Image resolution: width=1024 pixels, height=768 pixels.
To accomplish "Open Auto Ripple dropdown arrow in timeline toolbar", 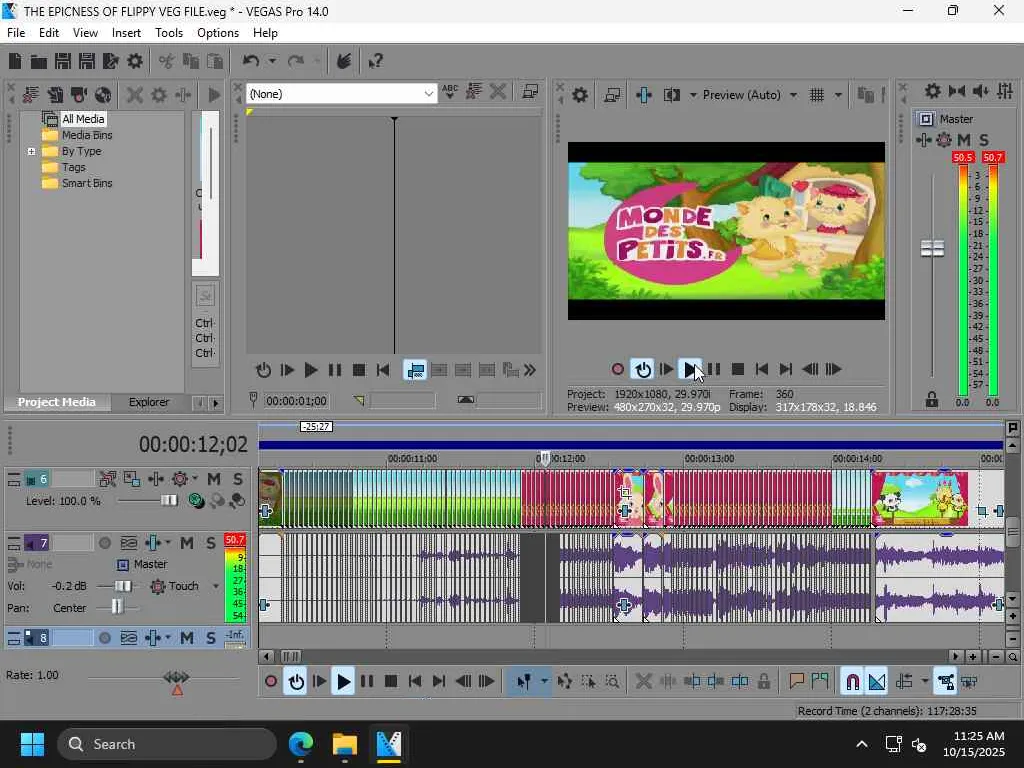I will [x=925, y=681].
